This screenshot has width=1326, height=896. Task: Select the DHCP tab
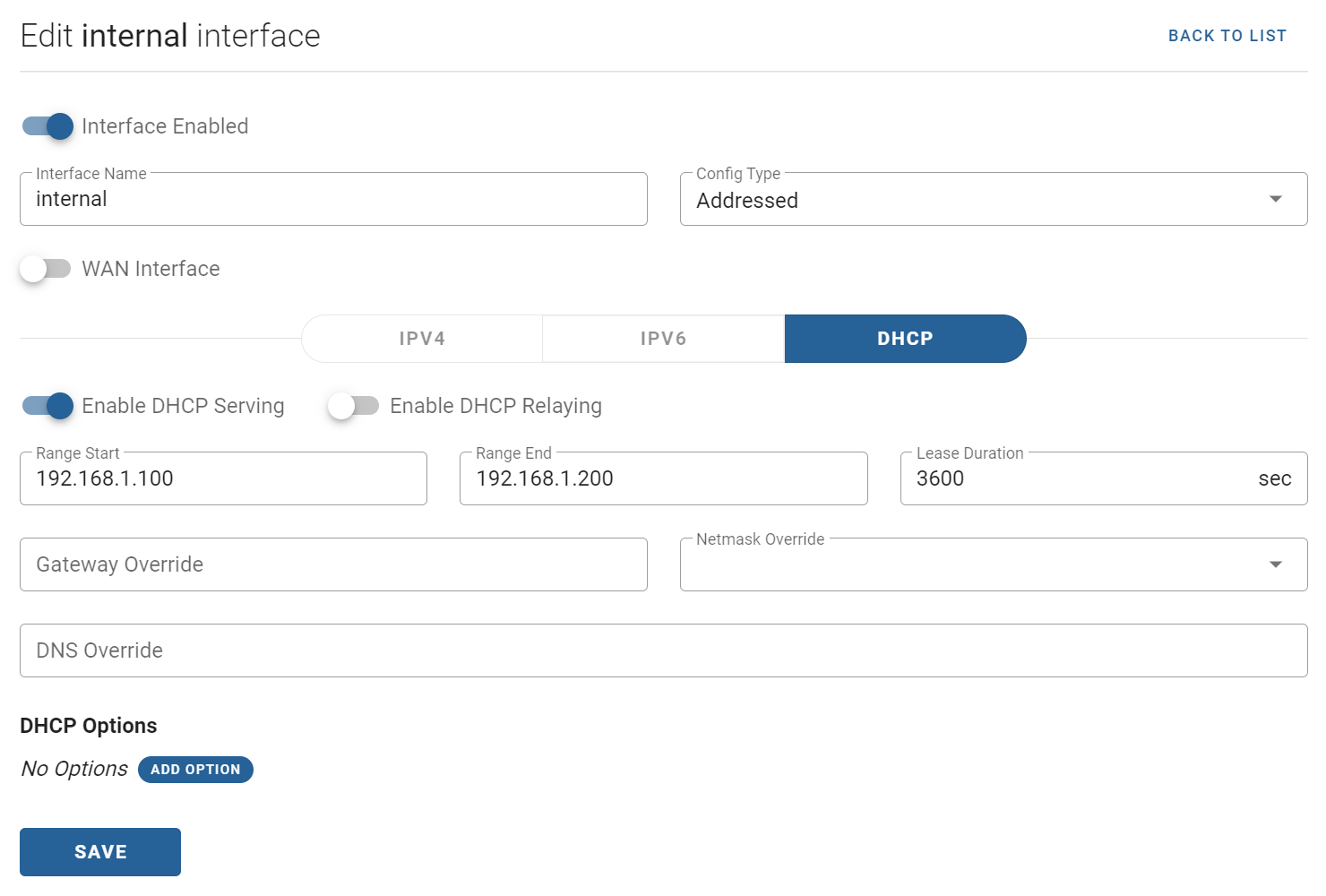coord(905,339)
